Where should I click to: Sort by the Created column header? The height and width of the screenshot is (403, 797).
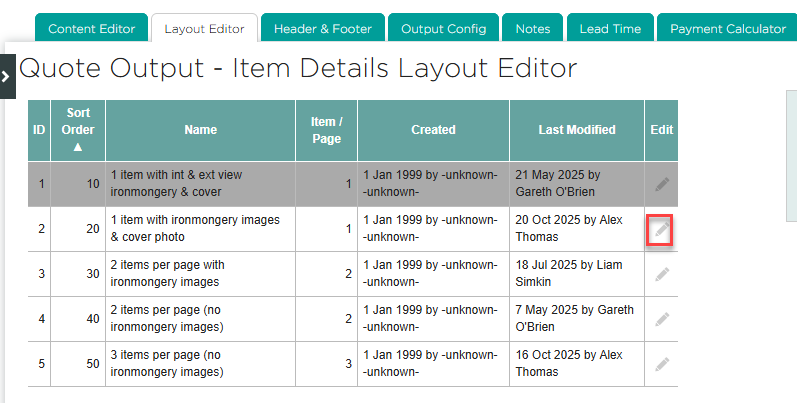click(433, 130)
